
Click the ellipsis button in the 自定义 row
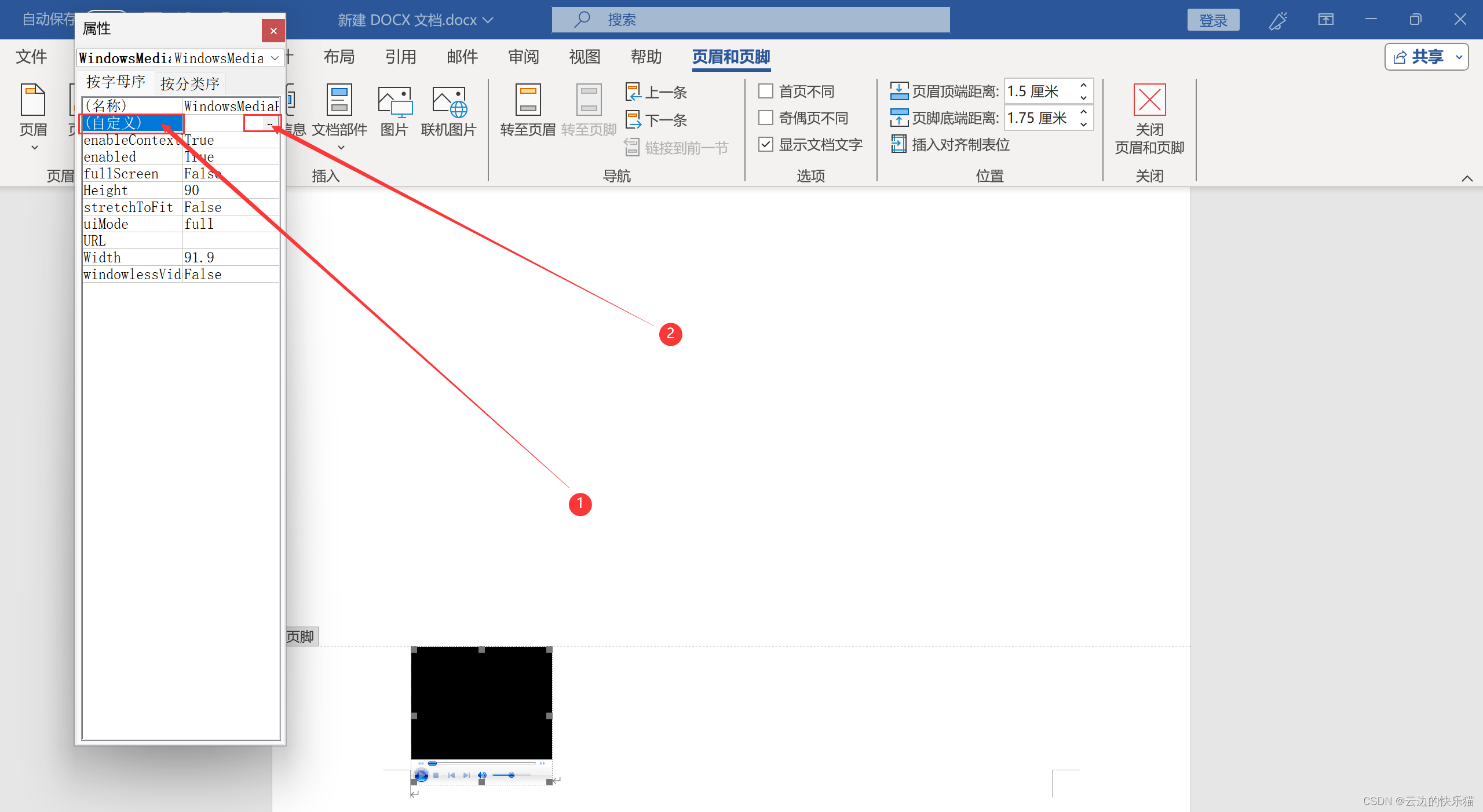[x=270, y=123]
